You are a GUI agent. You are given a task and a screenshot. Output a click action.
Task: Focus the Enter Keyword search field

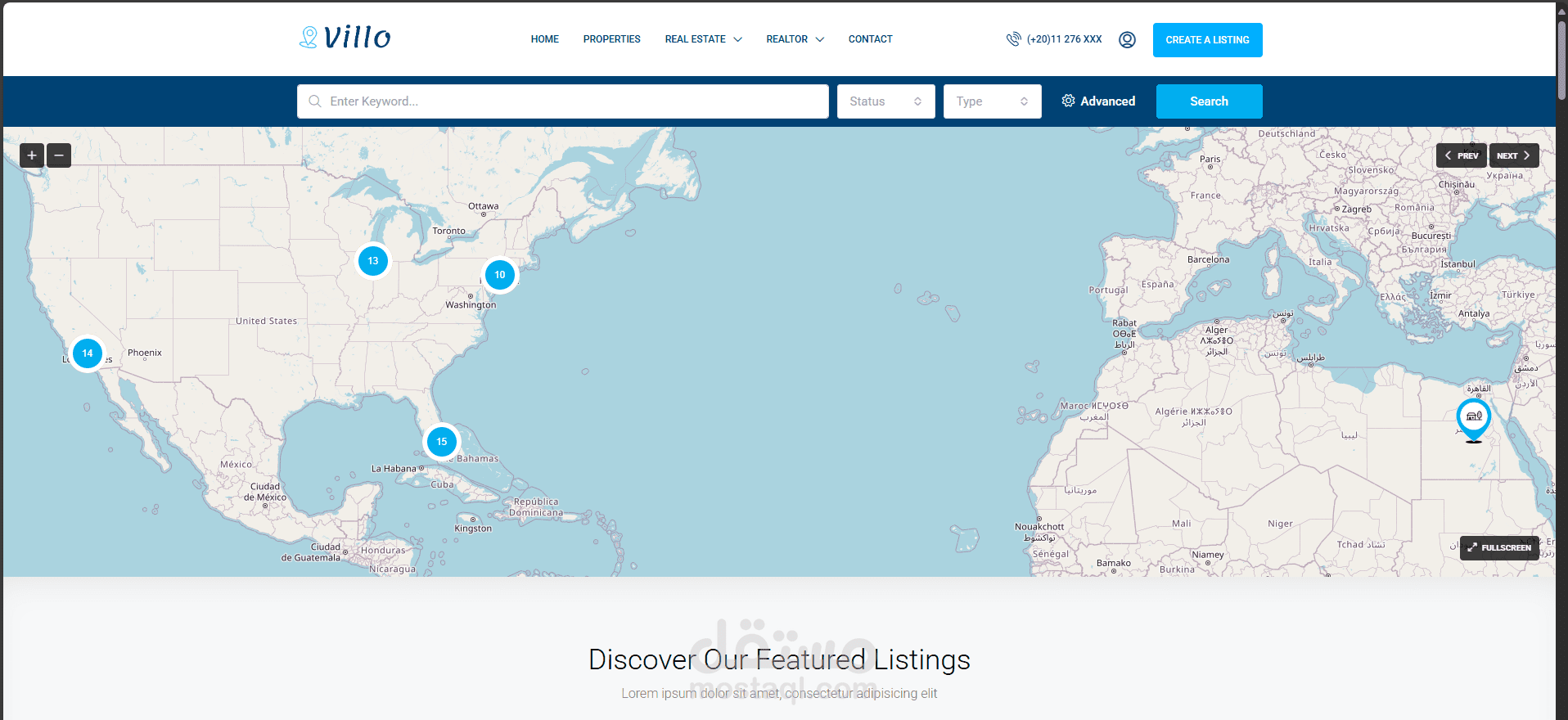coord(562,101)
